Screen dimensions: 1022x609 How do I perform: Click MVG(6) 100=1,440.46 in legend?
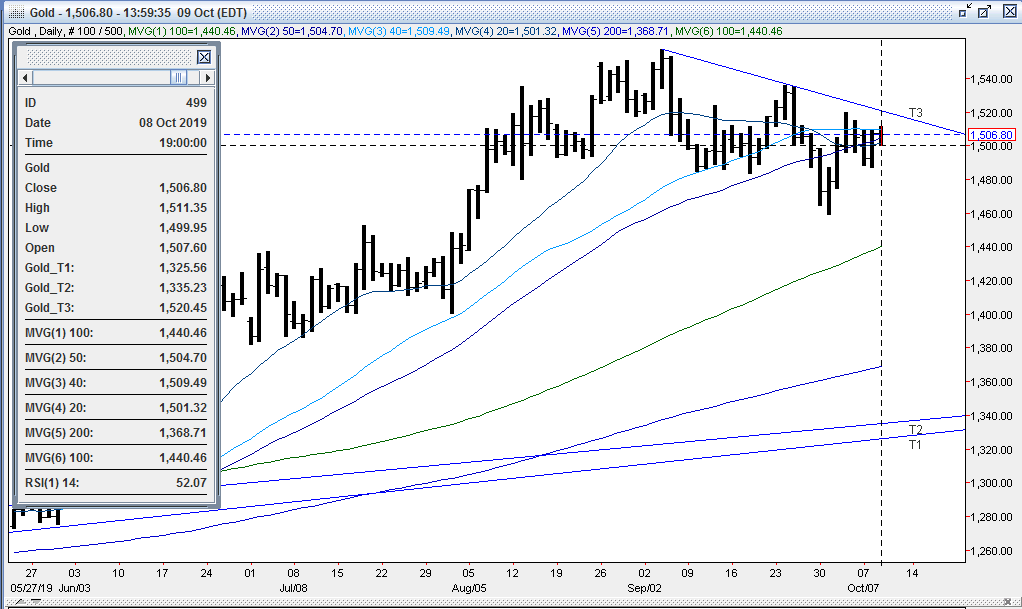[x=728, y=31]
